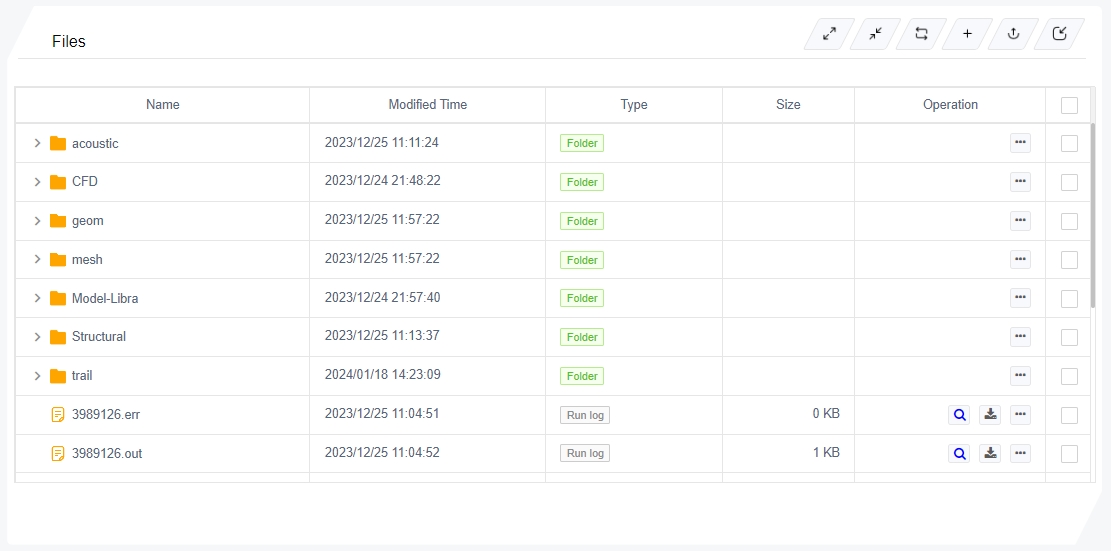Select the mesh folder name
The height and width of the screenshot is (551, 1111).
87,260
